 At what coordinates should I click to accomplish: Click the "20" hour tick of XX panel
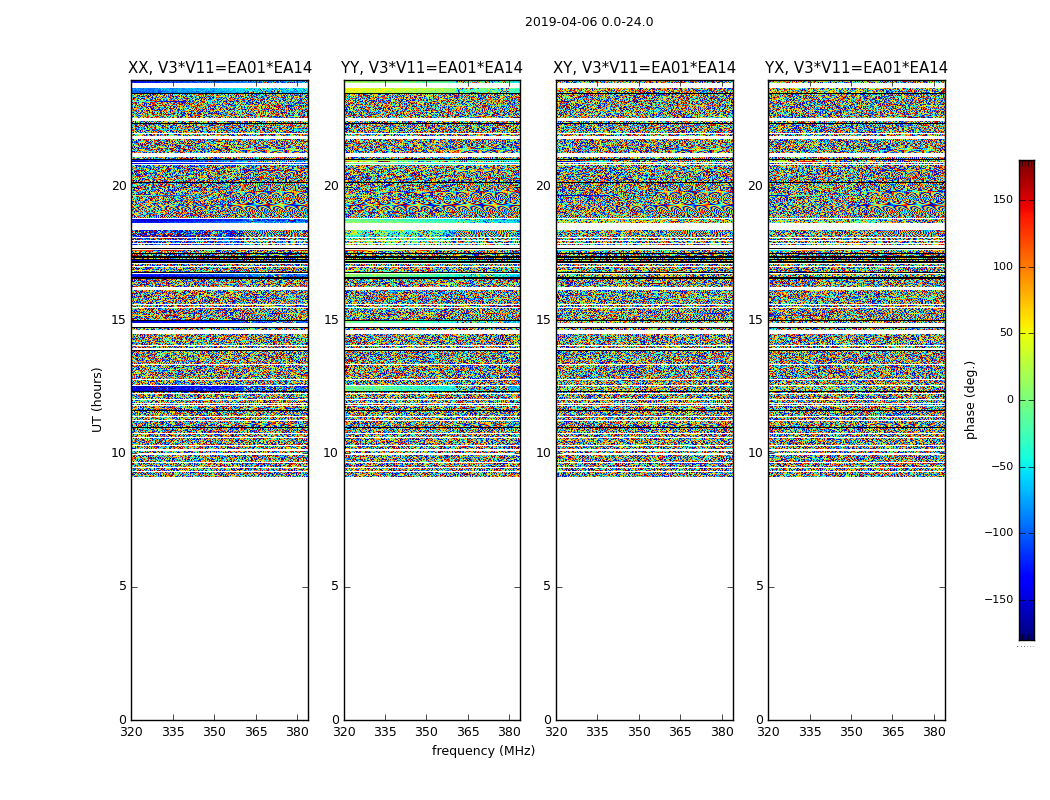click(x=119, y=186)
